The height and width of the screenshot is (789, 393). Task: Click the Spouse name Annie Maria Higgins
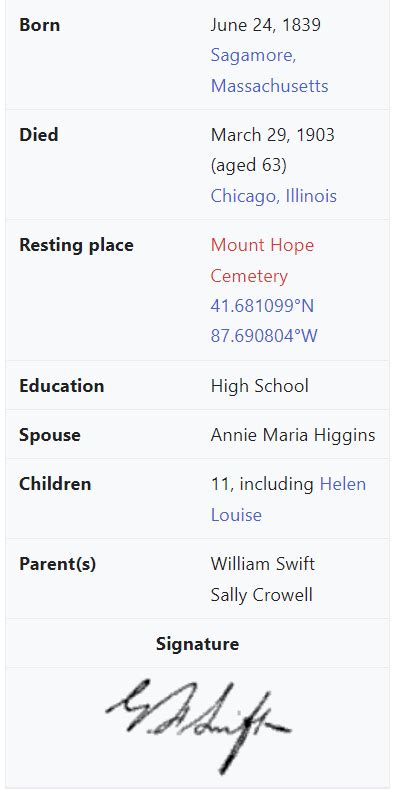(293, 435)
